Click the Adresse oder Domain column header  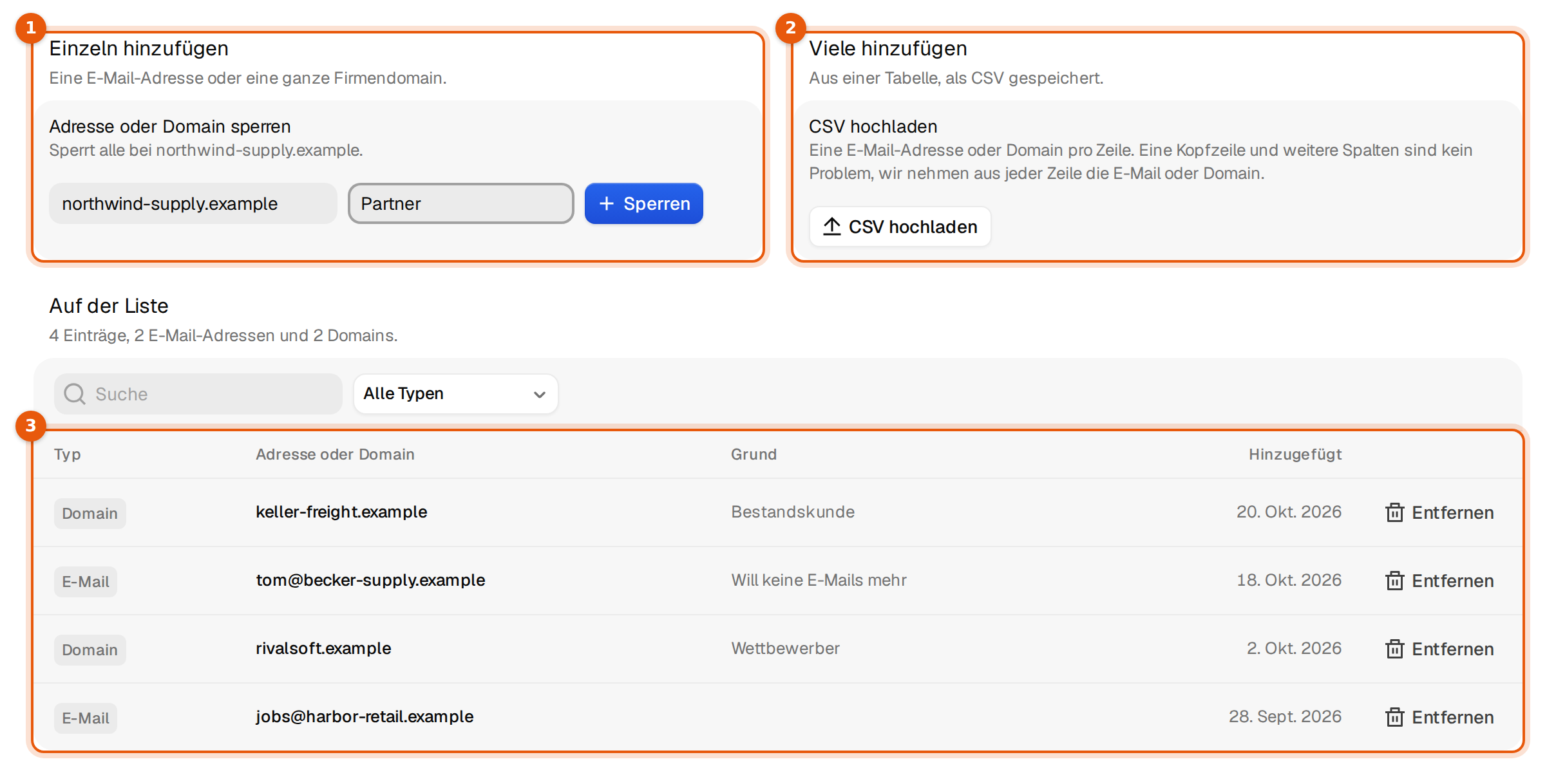tap(335, 454)
